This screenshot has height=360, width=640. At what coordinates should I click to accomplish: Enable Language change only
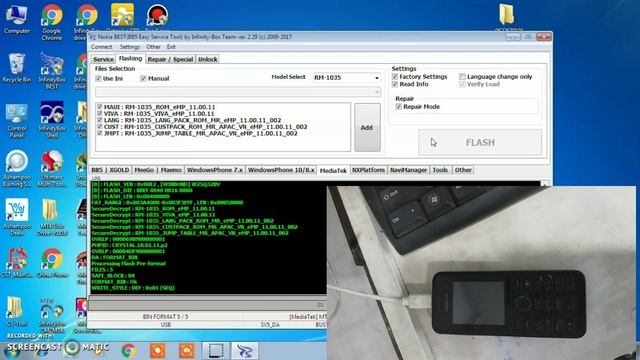462,77
